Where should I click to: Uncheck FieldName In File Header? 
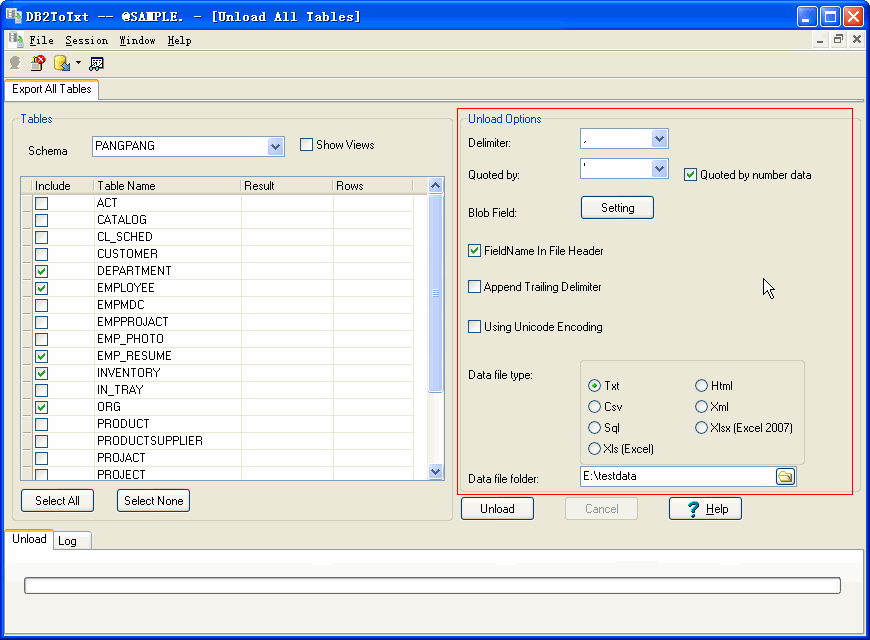[x=474, y=251]
